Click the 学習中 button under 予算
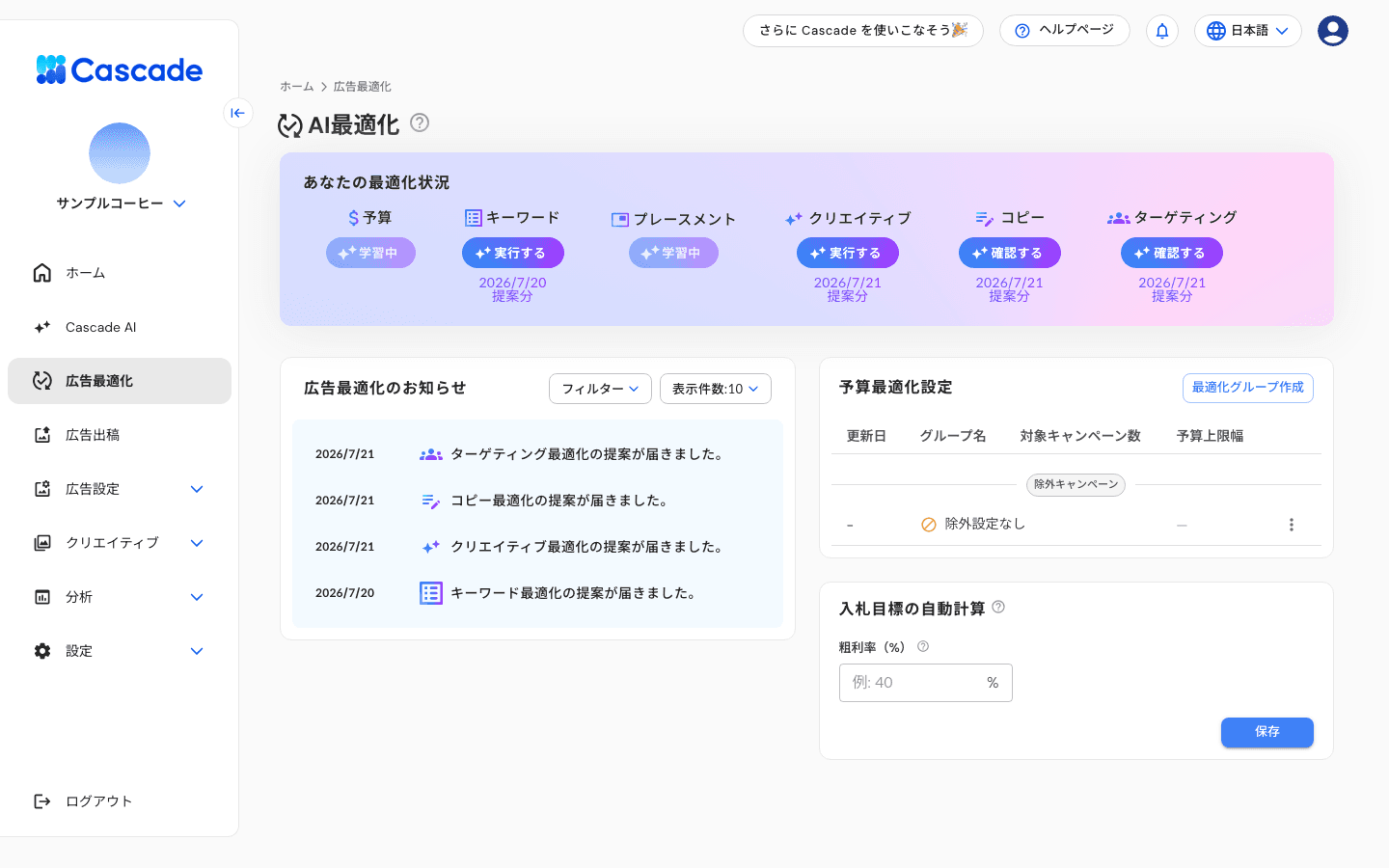The width and height of the screenshot is (1389, 868). [x=370, y=253]
